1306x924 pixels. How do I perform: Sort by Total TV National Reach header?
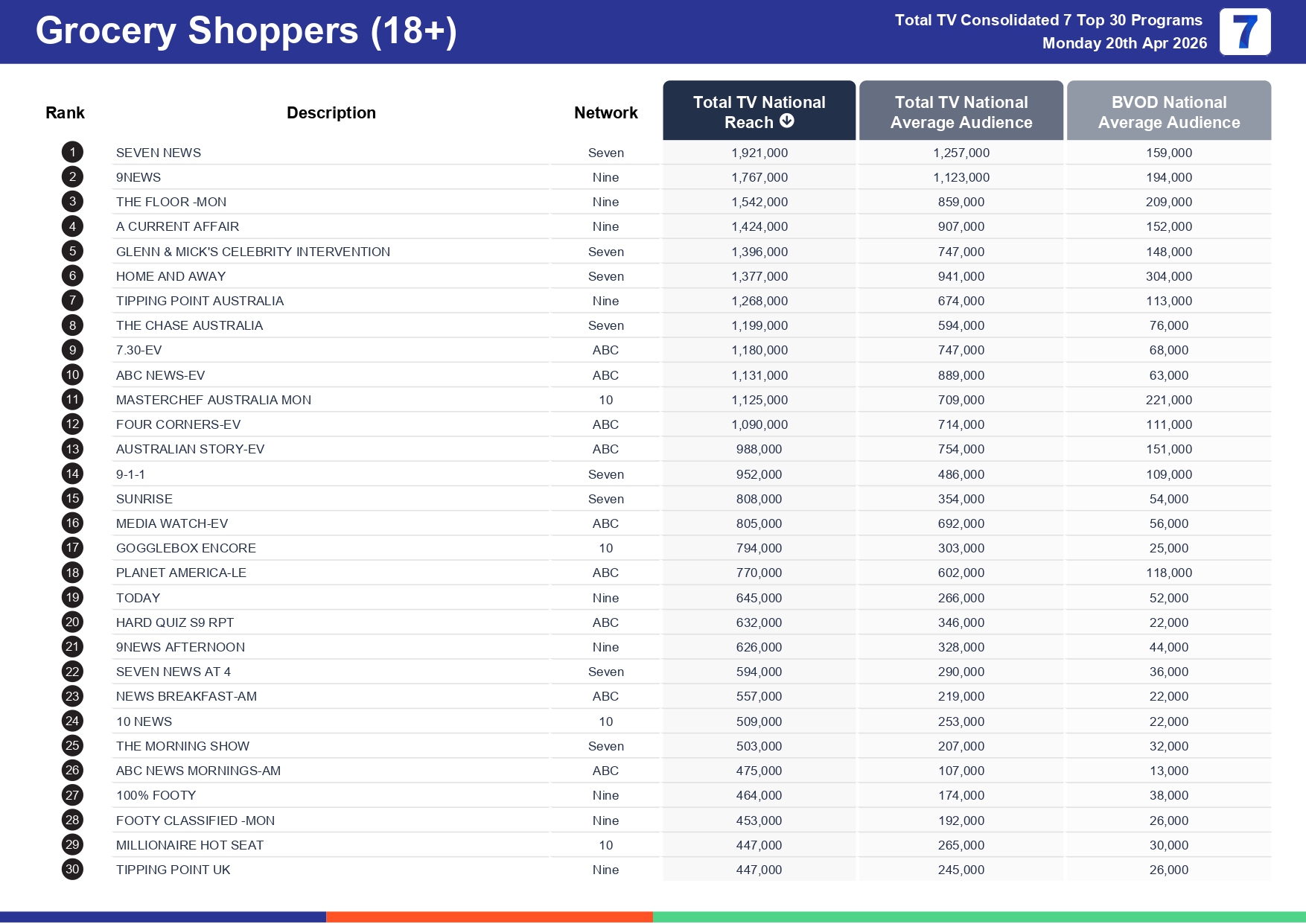(758, 103)
